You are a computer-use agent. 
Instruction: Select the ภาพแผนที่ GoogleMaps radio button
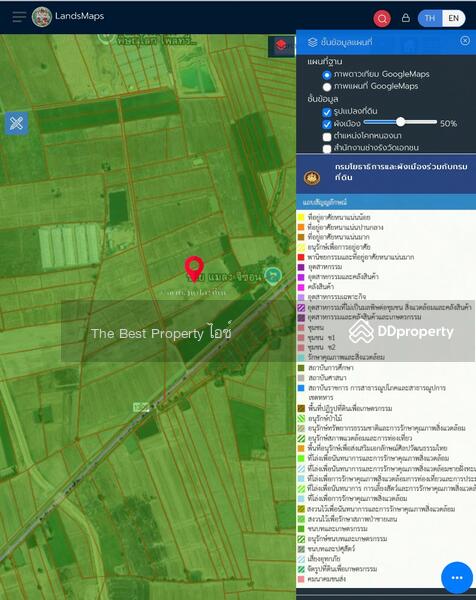327,87
